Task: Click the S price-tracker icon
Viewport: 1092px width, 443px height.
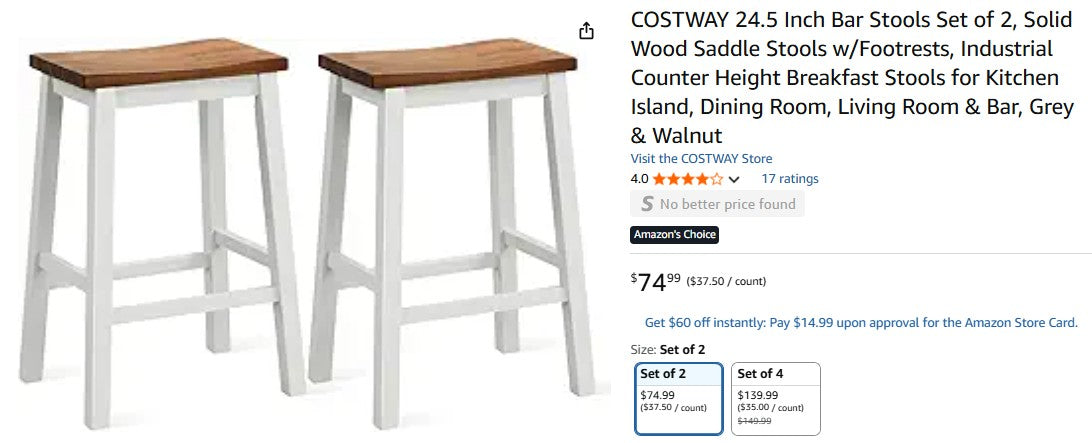Action: (647, 204)
